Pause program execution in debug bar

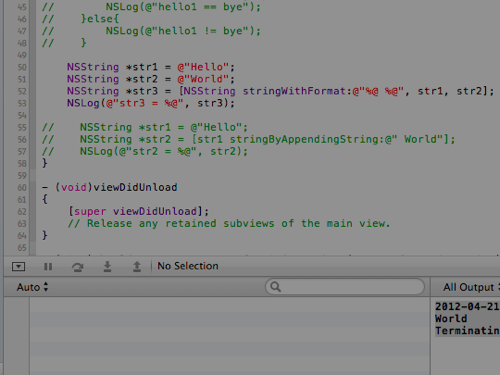pyautogui.click(x=48, y=267)
